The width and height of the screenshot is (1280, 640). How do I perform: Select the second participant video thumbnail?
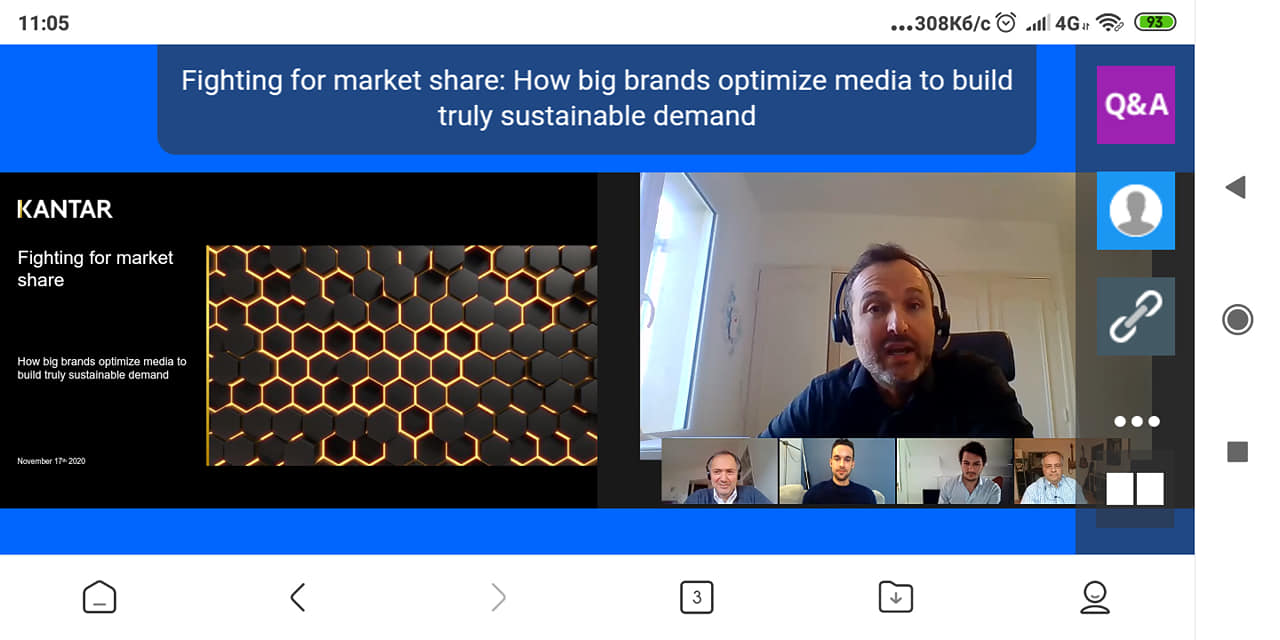(x=837, y=471)
